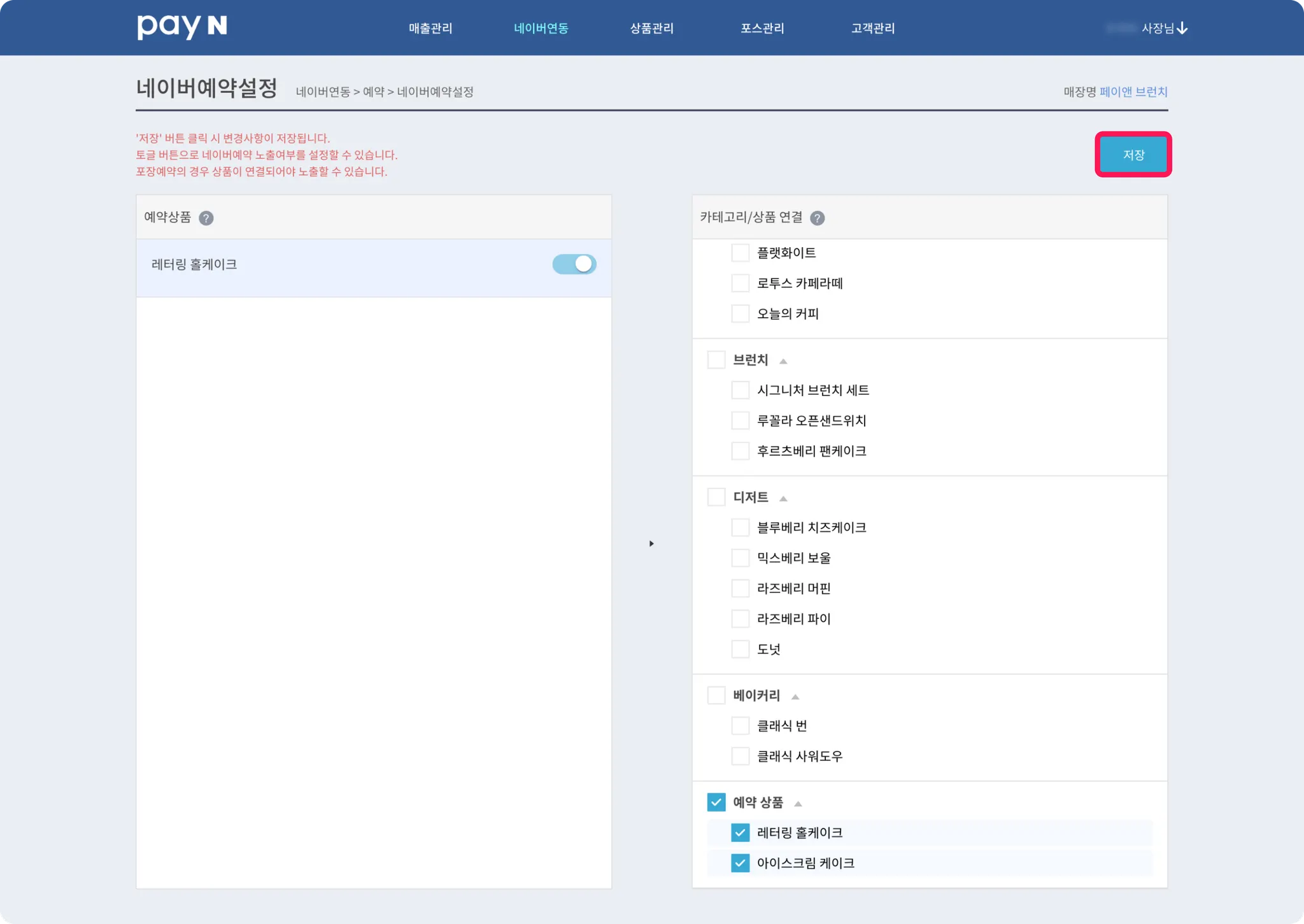Check the 플랫화이트 checkbox

point(740,253)
